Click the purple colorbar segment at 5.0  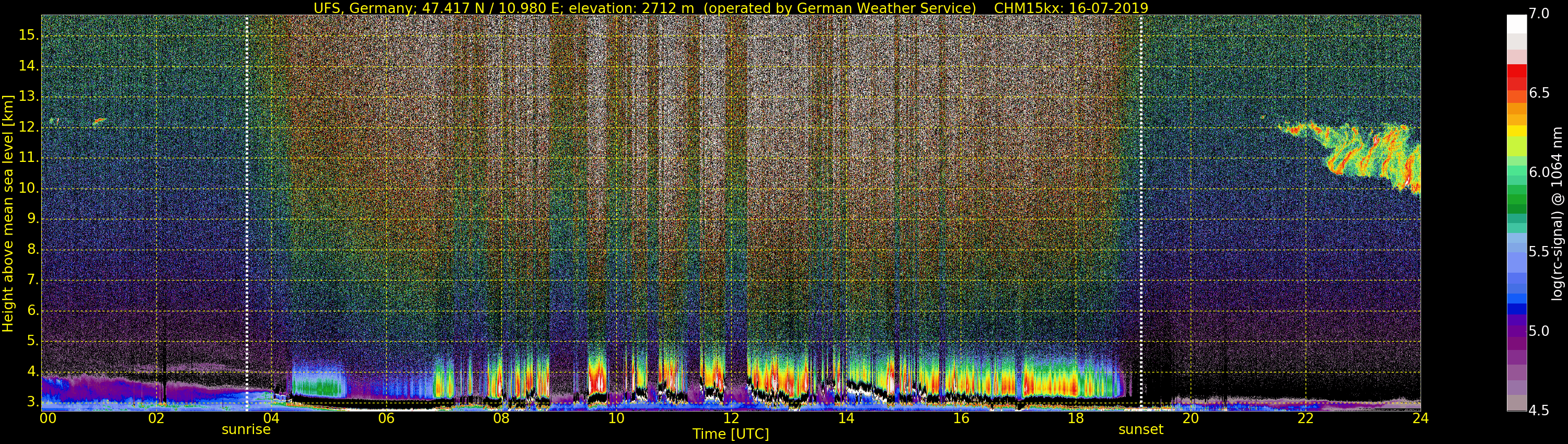pyautogui.click(x=1516, y=330)
